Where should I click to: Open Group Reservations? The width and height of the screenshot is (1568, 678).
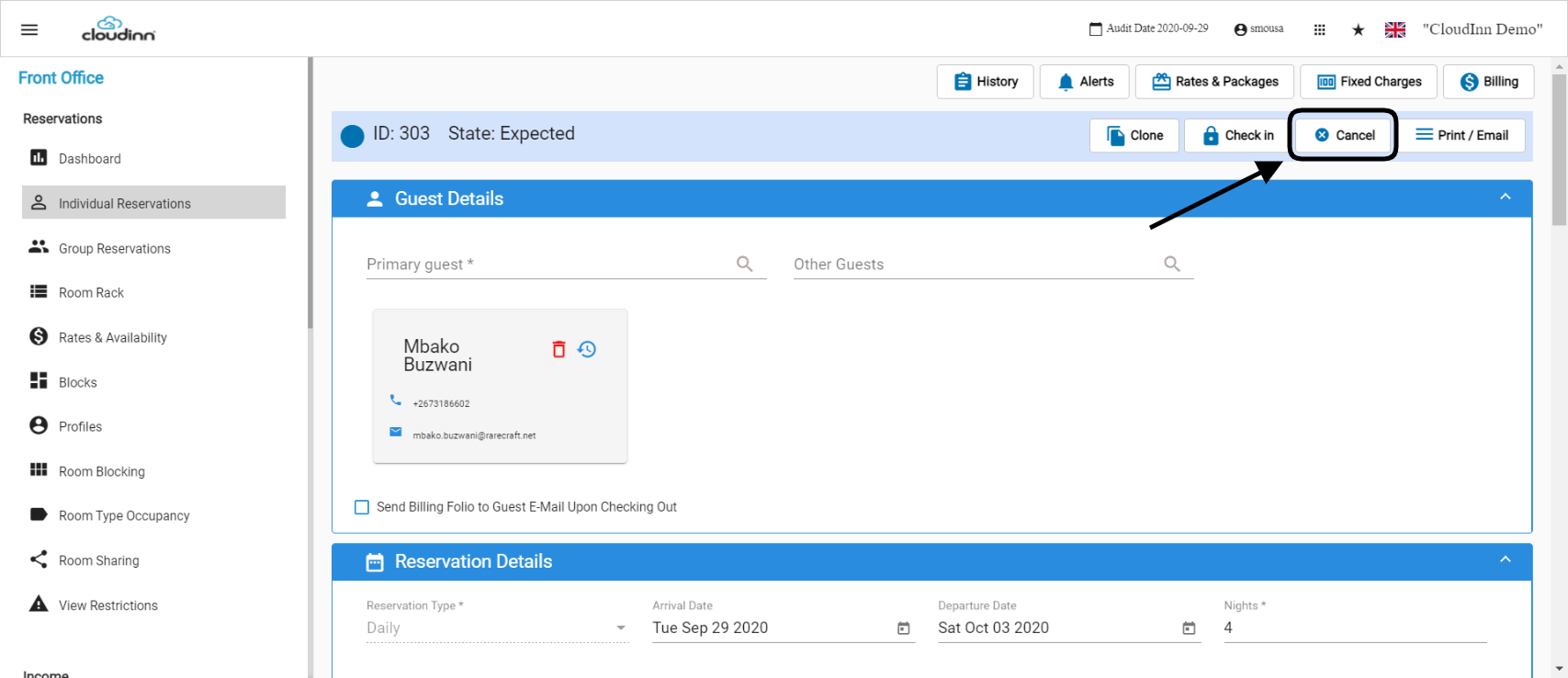153,248
